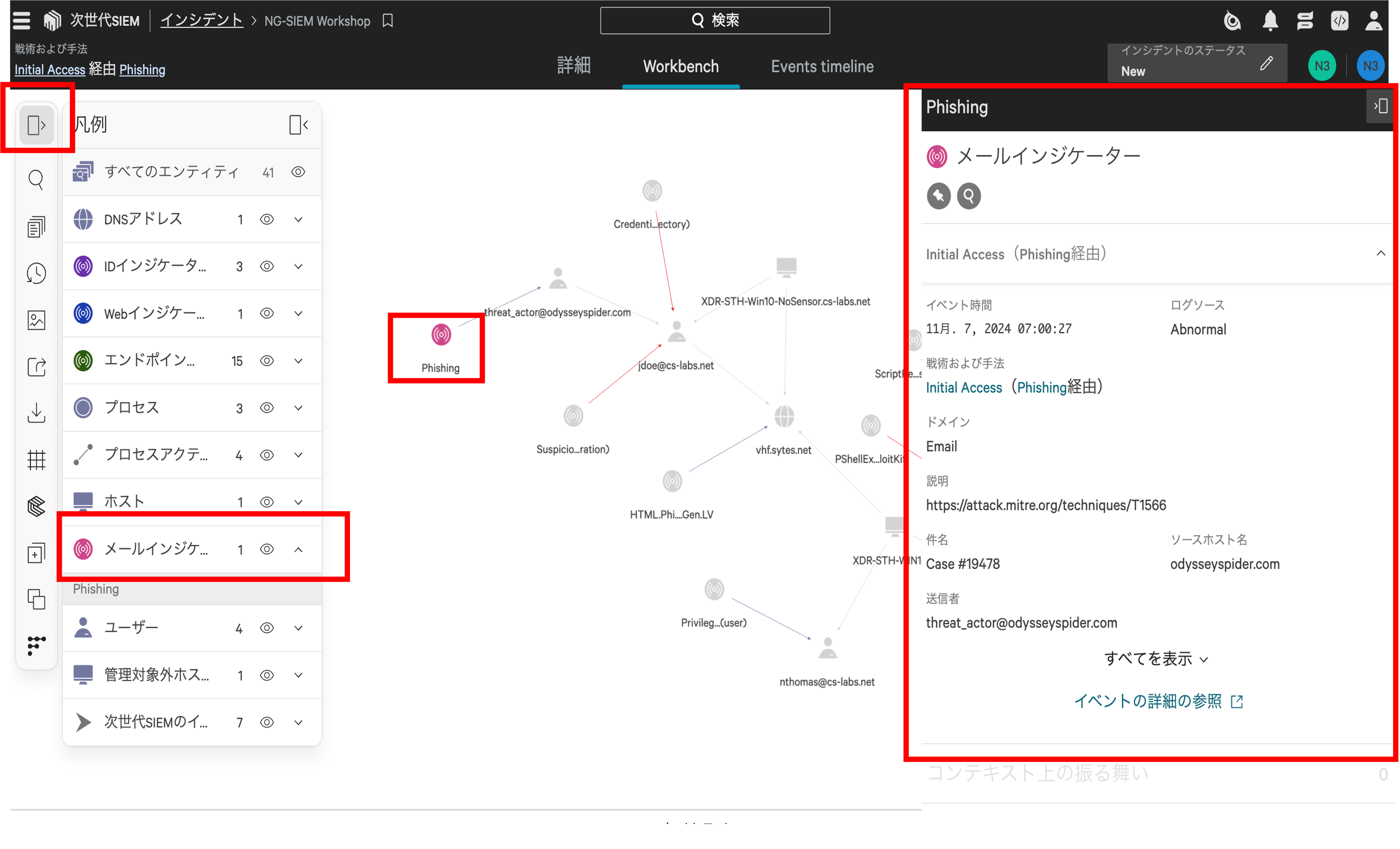Collapse the Initial Access (Phishing経由) section
The height and width of the screenshot is (849, 1400).
(1381, 253)
